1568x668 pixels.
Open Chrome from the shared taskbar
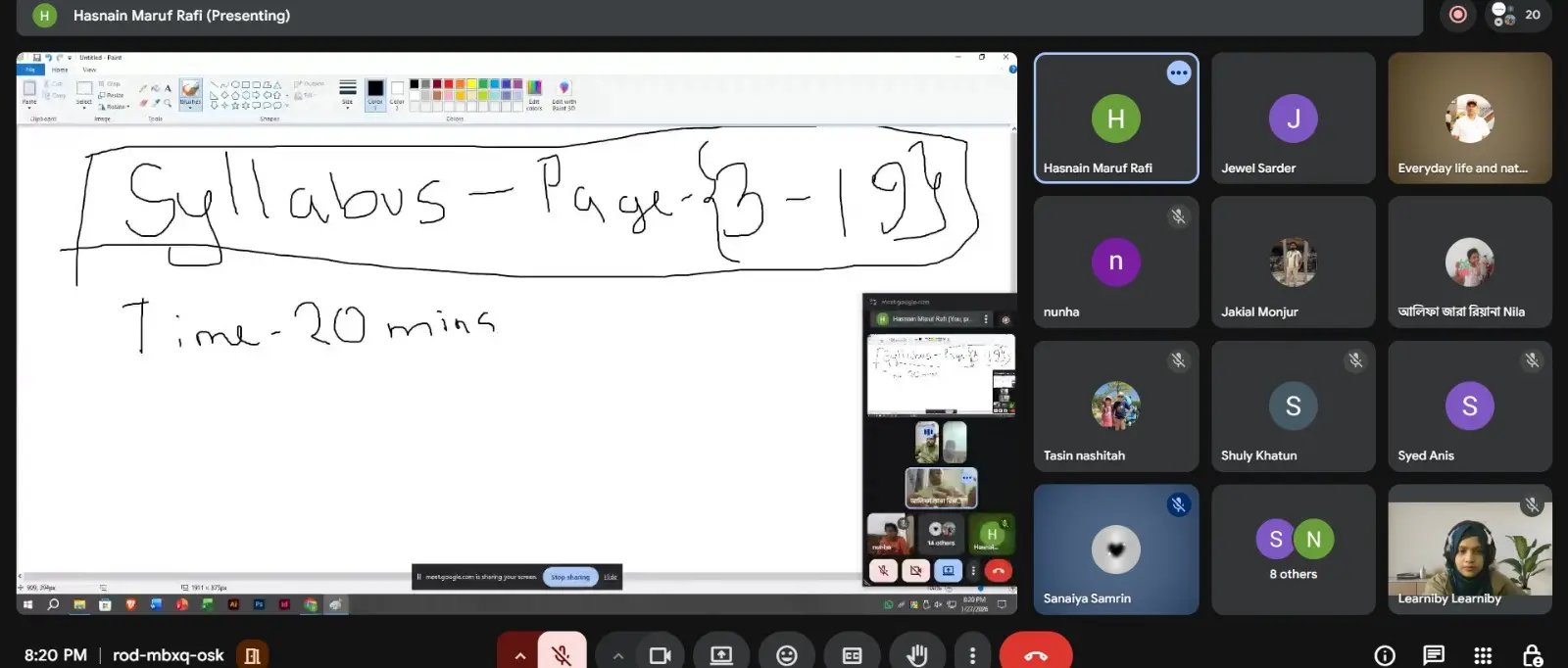pos(310,604)
